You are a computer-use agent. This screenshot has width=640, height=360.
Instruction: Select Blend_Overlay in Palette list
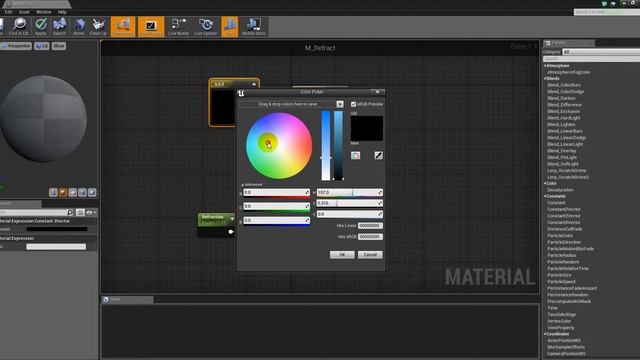click(562, 151)
